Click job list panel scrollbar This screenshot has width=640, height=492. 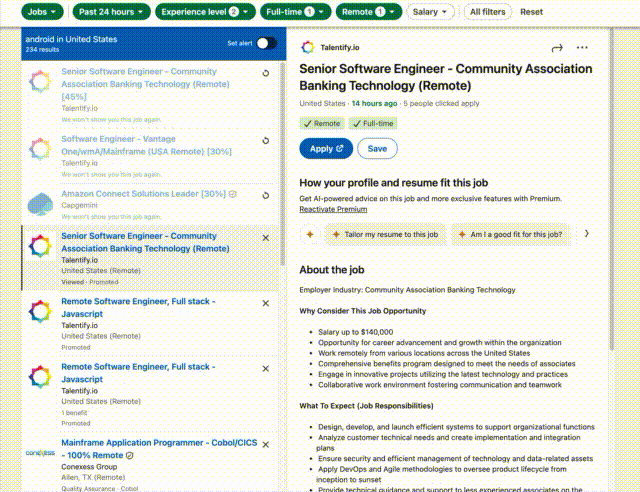point(283,163)
